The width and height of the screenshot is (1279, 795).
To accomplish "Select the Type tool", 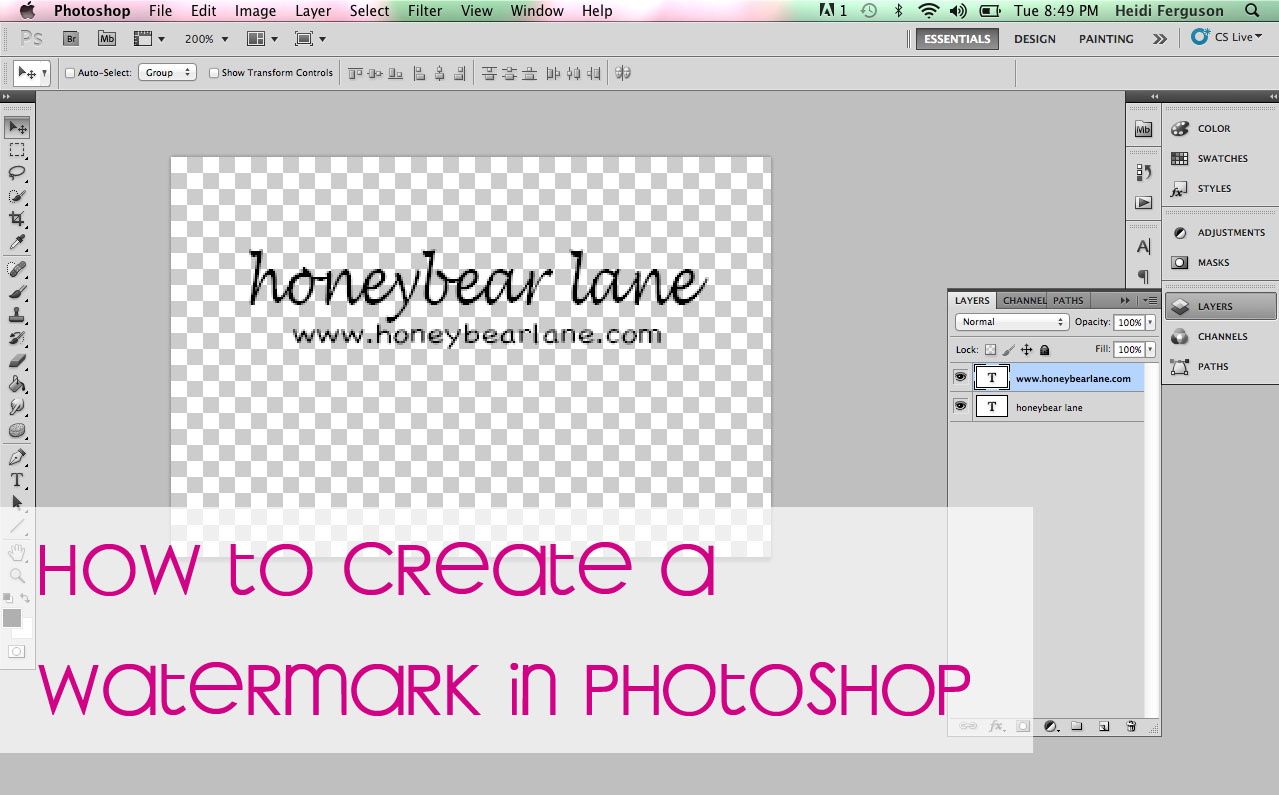I will (x=17, y=480).
